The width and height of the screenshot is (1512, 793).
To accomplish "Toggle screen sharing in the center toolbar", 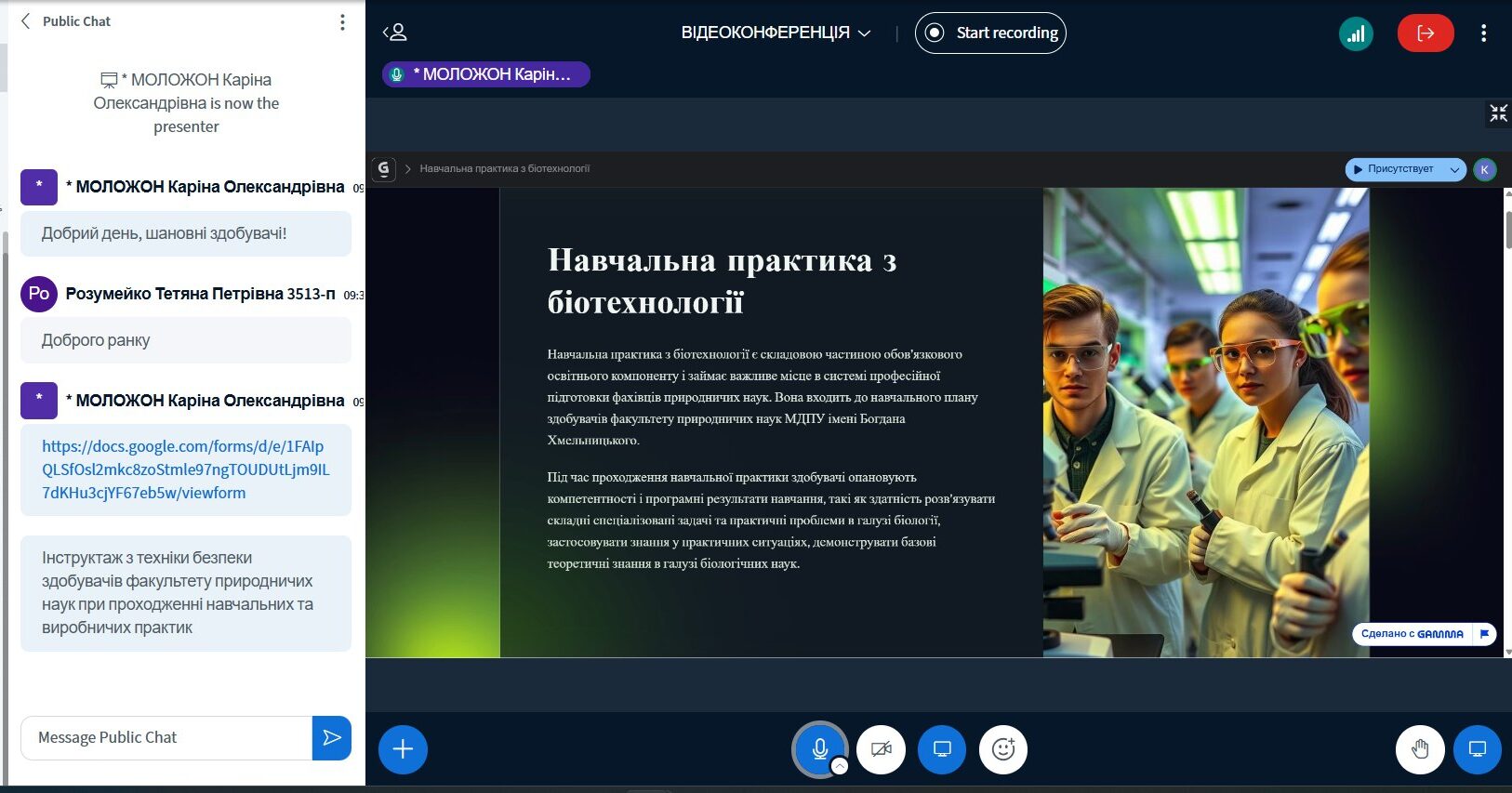I will pyautogui.click(x=942, y=749).
